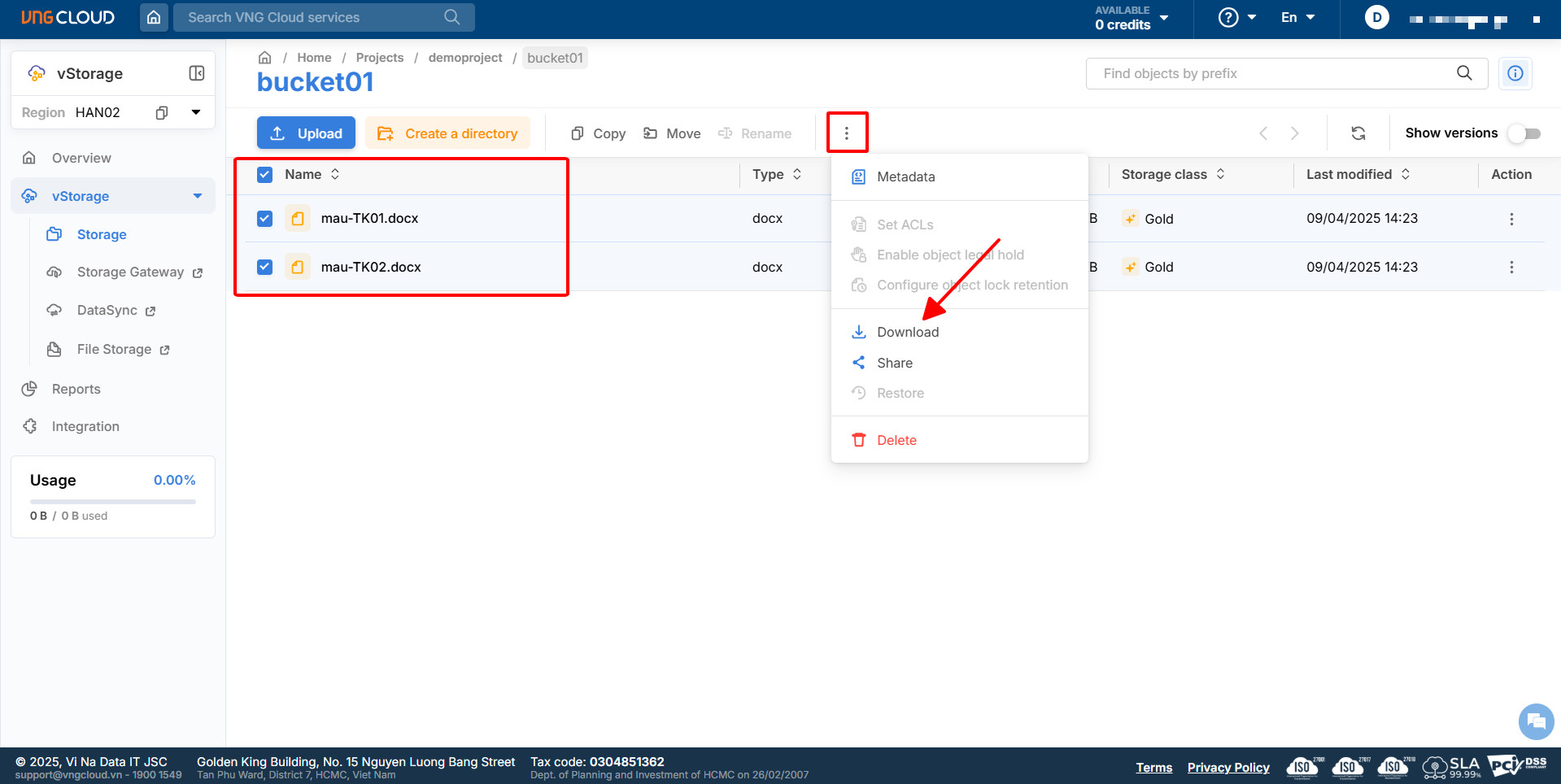Screen dimensions: 1561x784
Task: Uncheck the mau-TK02.docx checkbox
Action: tap(265, 267)
